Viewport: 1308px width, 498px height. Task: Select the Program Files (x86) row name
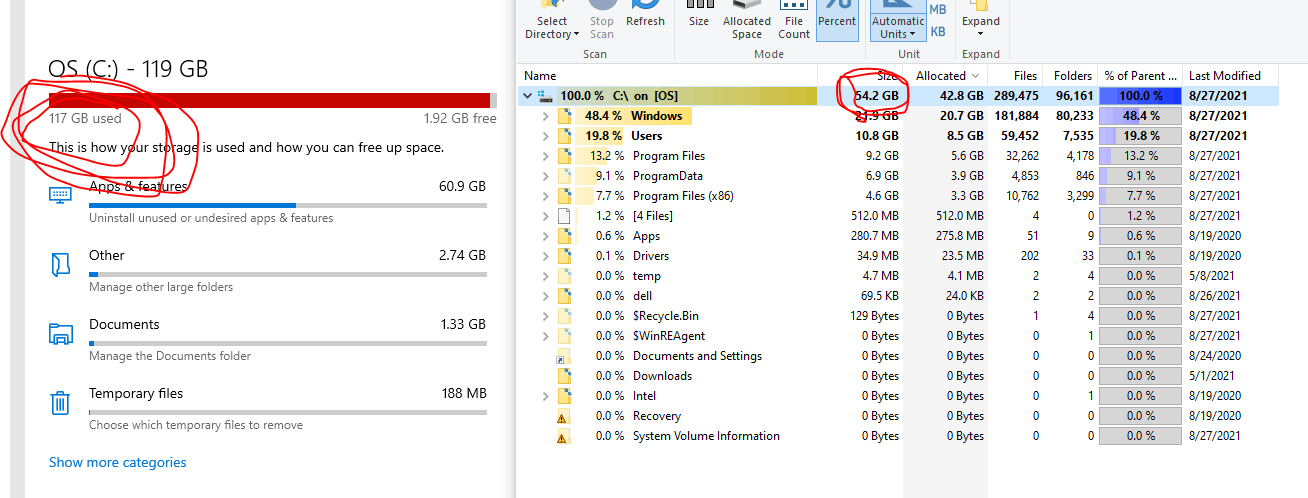(x=683, y=196)
